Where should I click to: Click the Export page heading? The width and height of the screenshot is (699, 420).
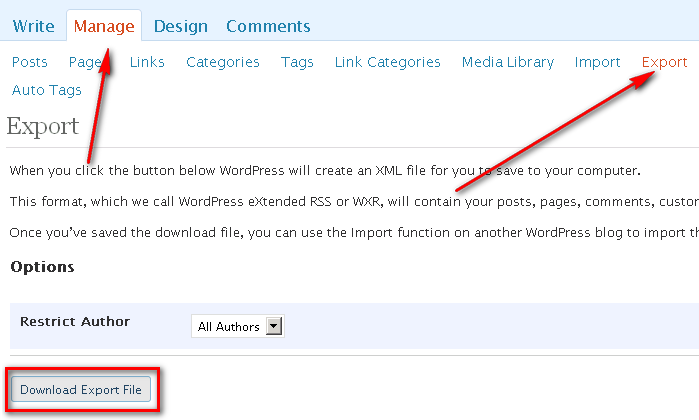(x=43, y=126)
